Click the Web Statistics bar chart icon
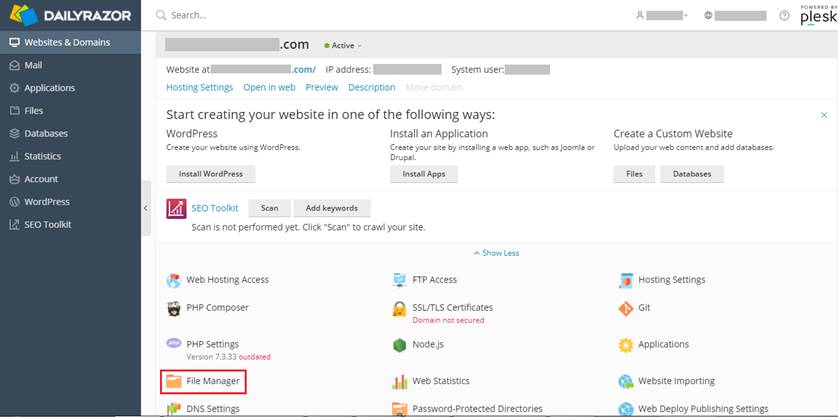The image size is (838, 417). point(399,382)
